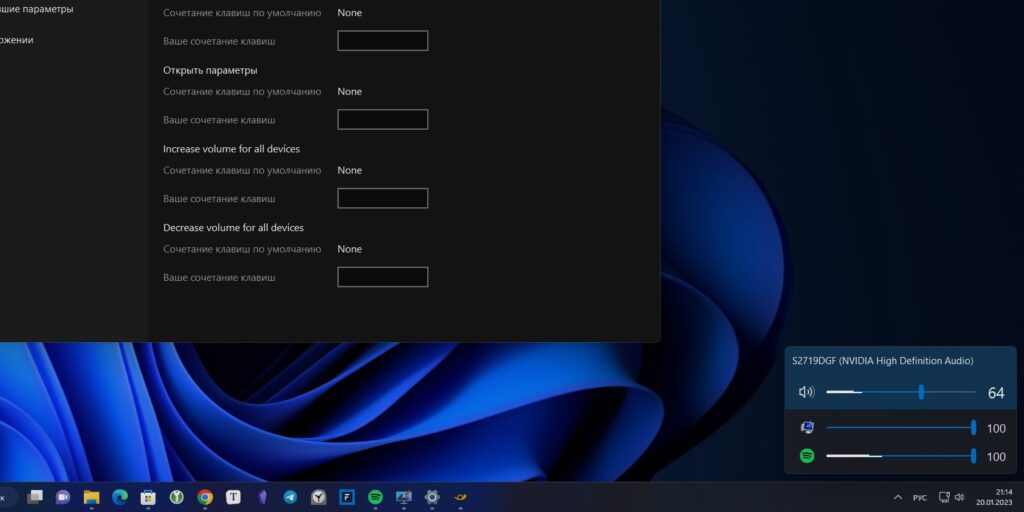Click the 'Открыть параметры' heading
The height and width of the screenshot is (512, 1024).
[x=210, y=70]
